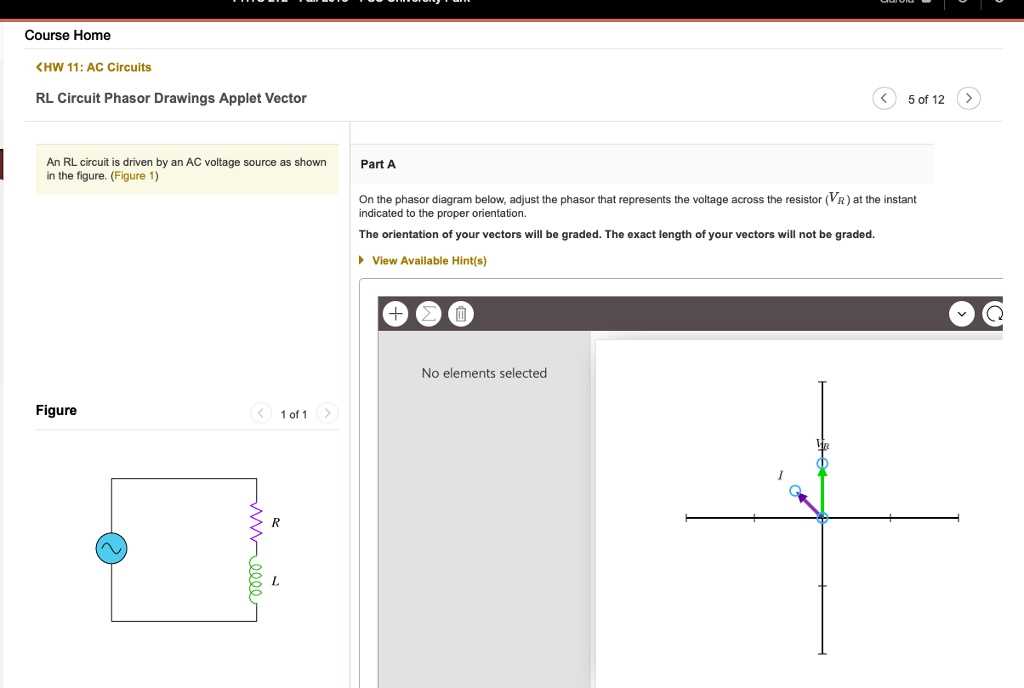Click the '1 of 1' figure counter
The width and height of the screenshot is (1024, 688).
[294, 414]
